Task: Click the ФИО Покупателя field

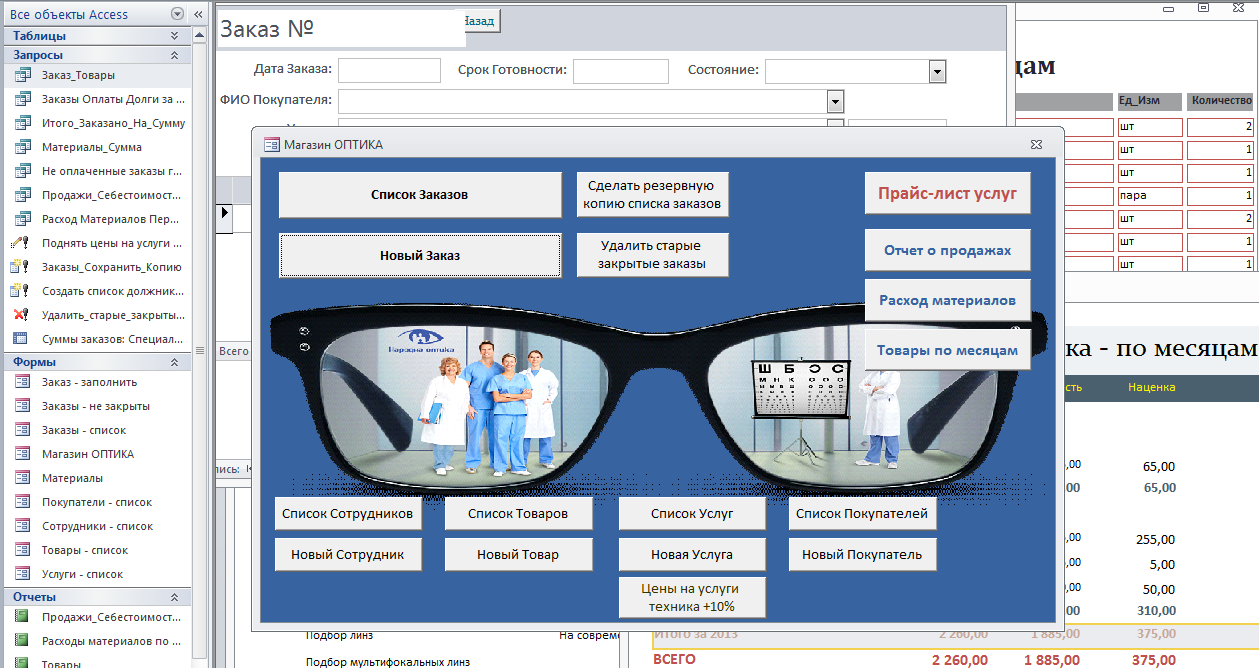Action: click(583, 101)
